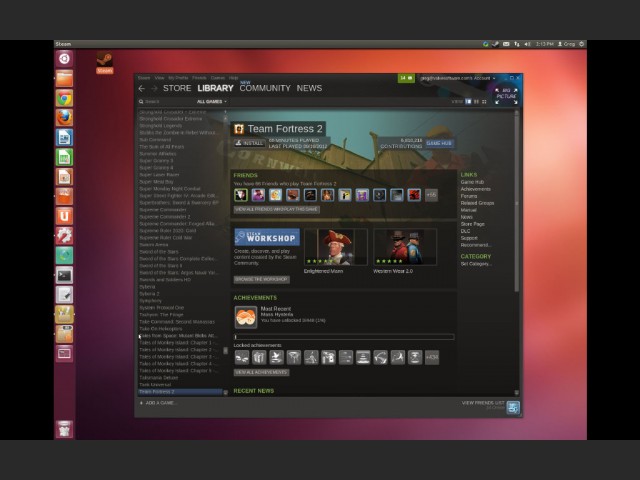Go to the STORE tab

(177, 88)
